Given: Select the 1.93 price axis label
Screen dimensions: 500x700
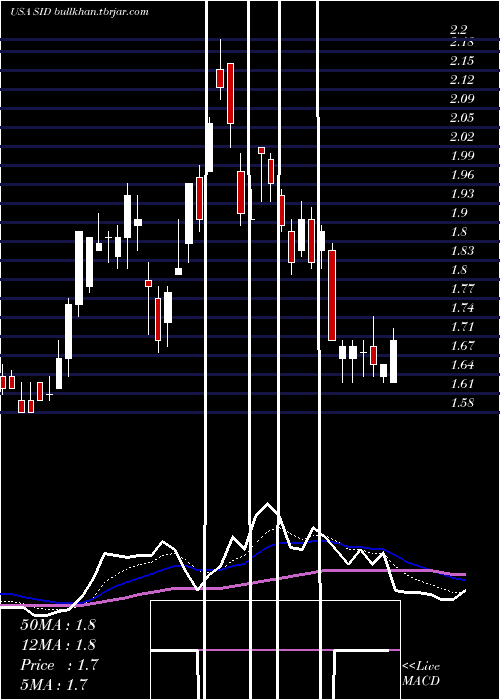Looking at the screenshot, I should pos(462,194).
